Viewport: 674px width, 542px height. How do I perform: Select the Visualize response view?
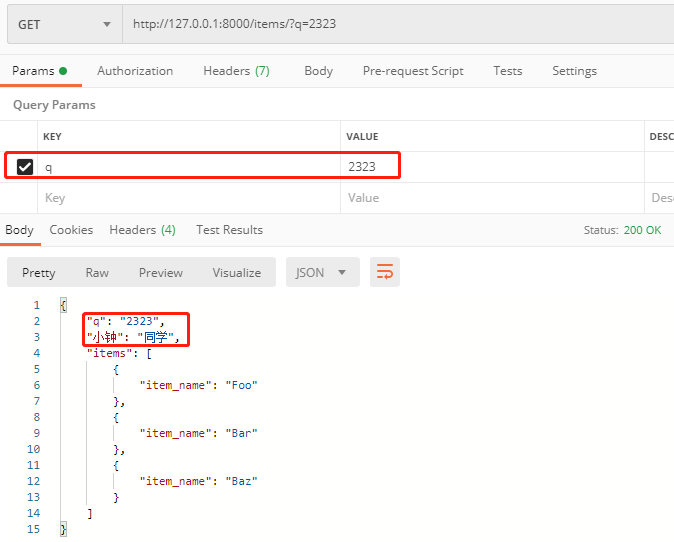pos(236,273)
